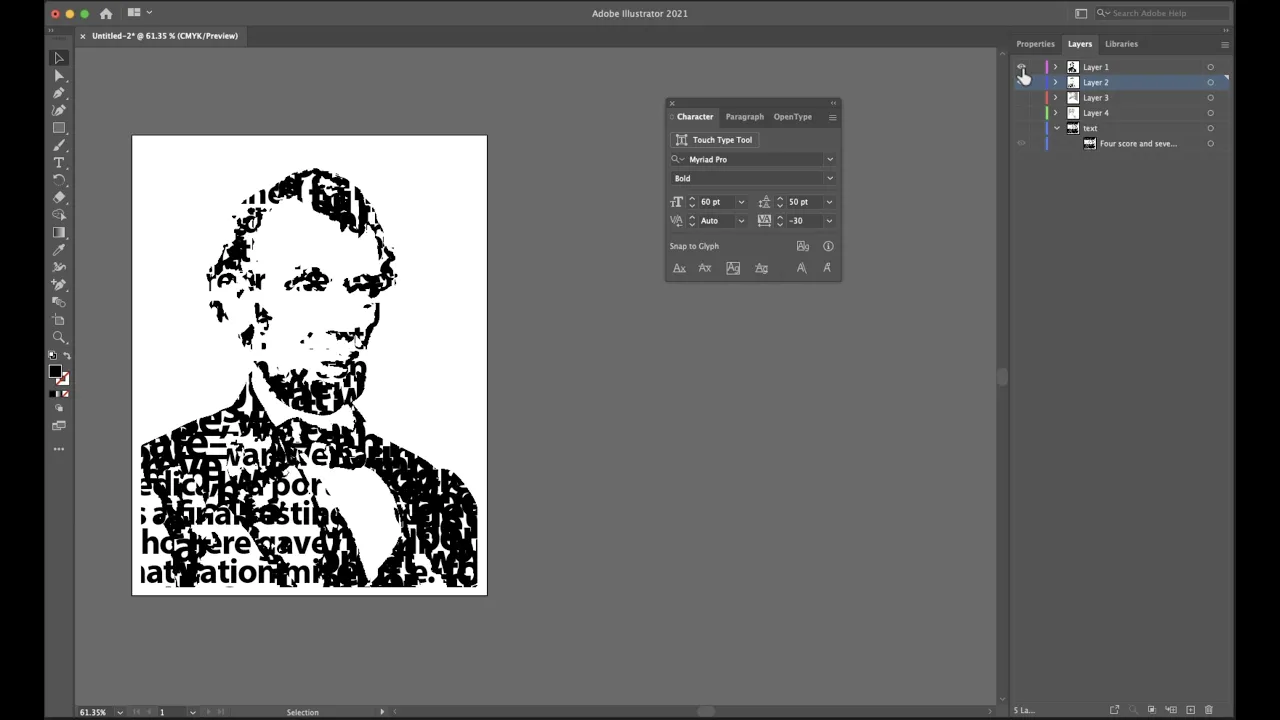Select the Pen tool

(59, 93)
